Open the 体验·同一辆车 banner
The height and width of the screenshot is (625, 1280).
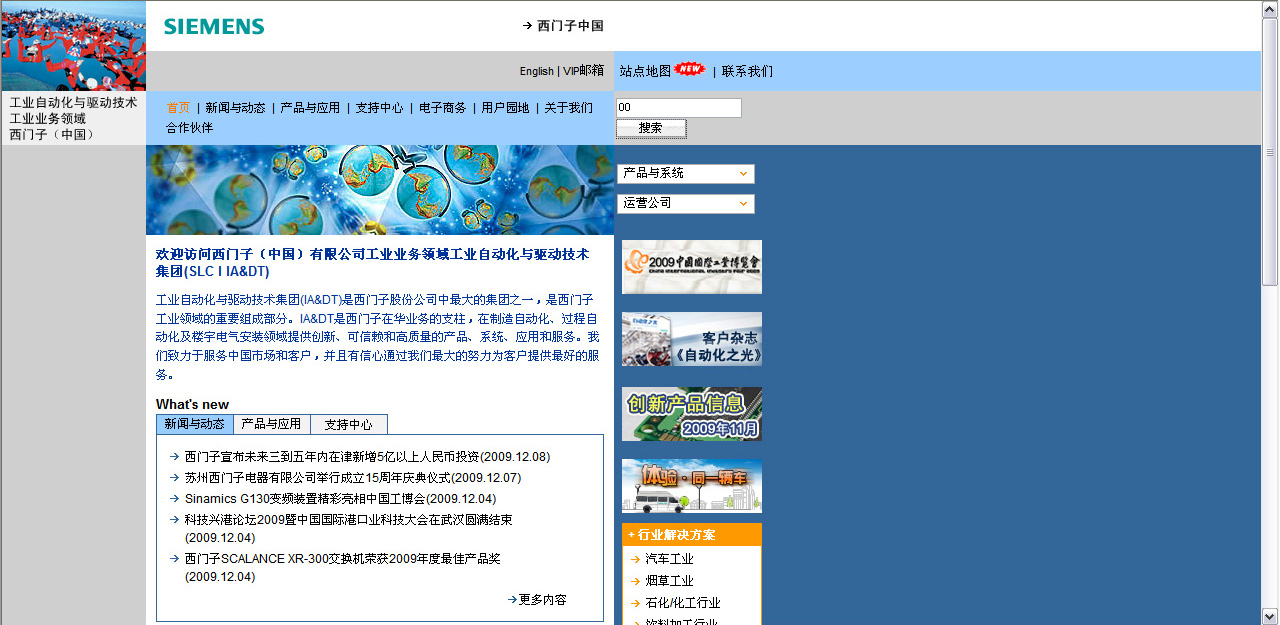coord(692,486)
